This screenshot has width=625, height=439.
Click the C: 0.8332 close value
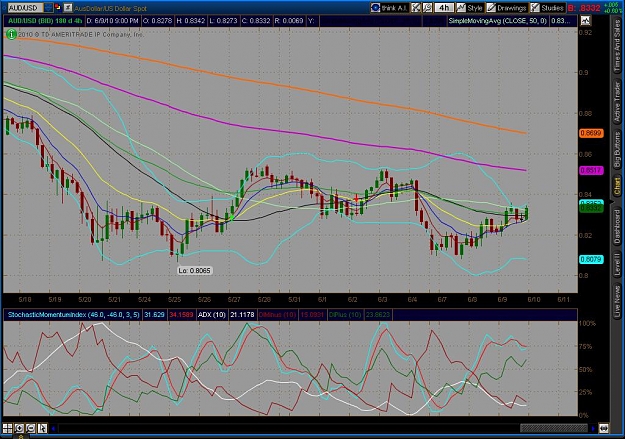pos(256,21)
